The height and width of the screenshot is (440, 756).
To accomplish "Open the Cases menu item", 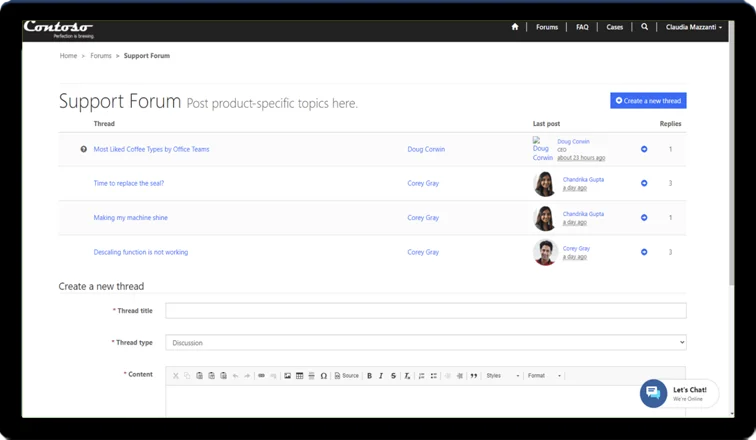I will click(614, 27).
